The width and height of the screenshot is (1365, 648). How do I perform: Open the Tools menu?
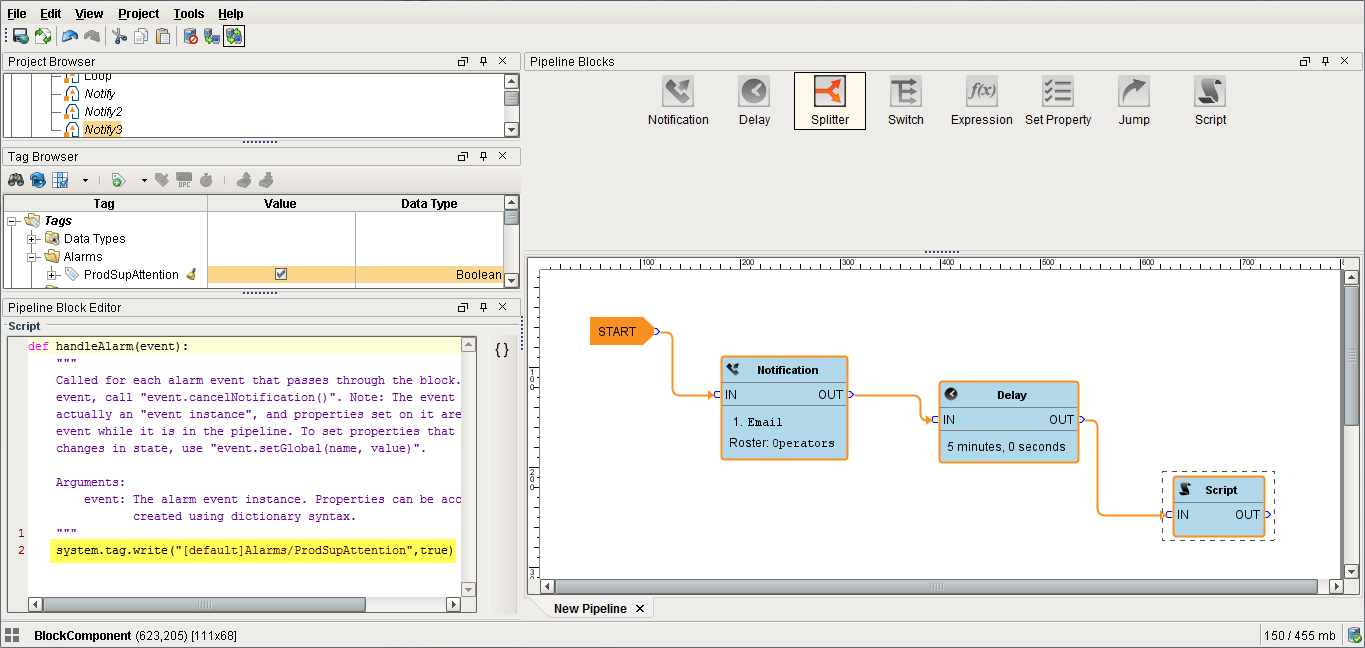point(189,13)
